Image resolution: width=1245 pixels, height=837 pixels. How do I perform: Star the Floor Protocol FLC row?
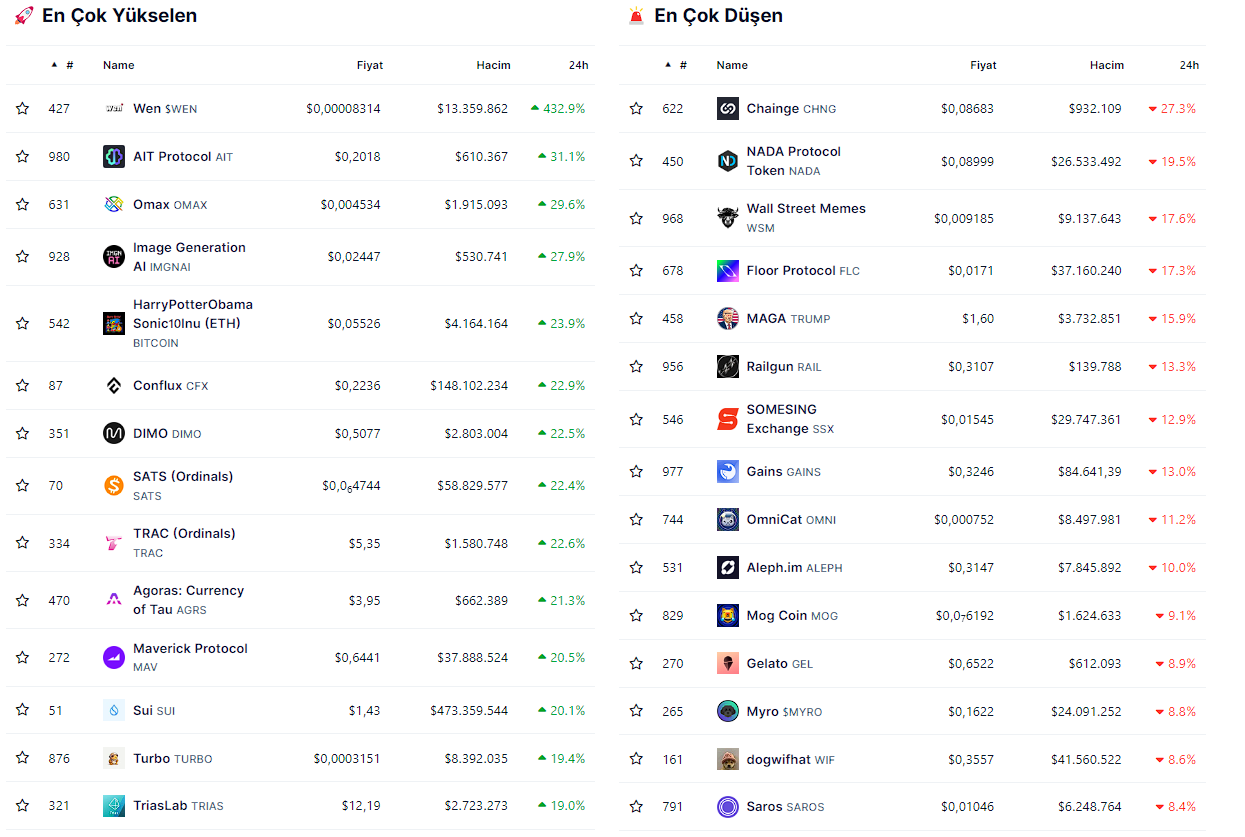tap(636, 271)
